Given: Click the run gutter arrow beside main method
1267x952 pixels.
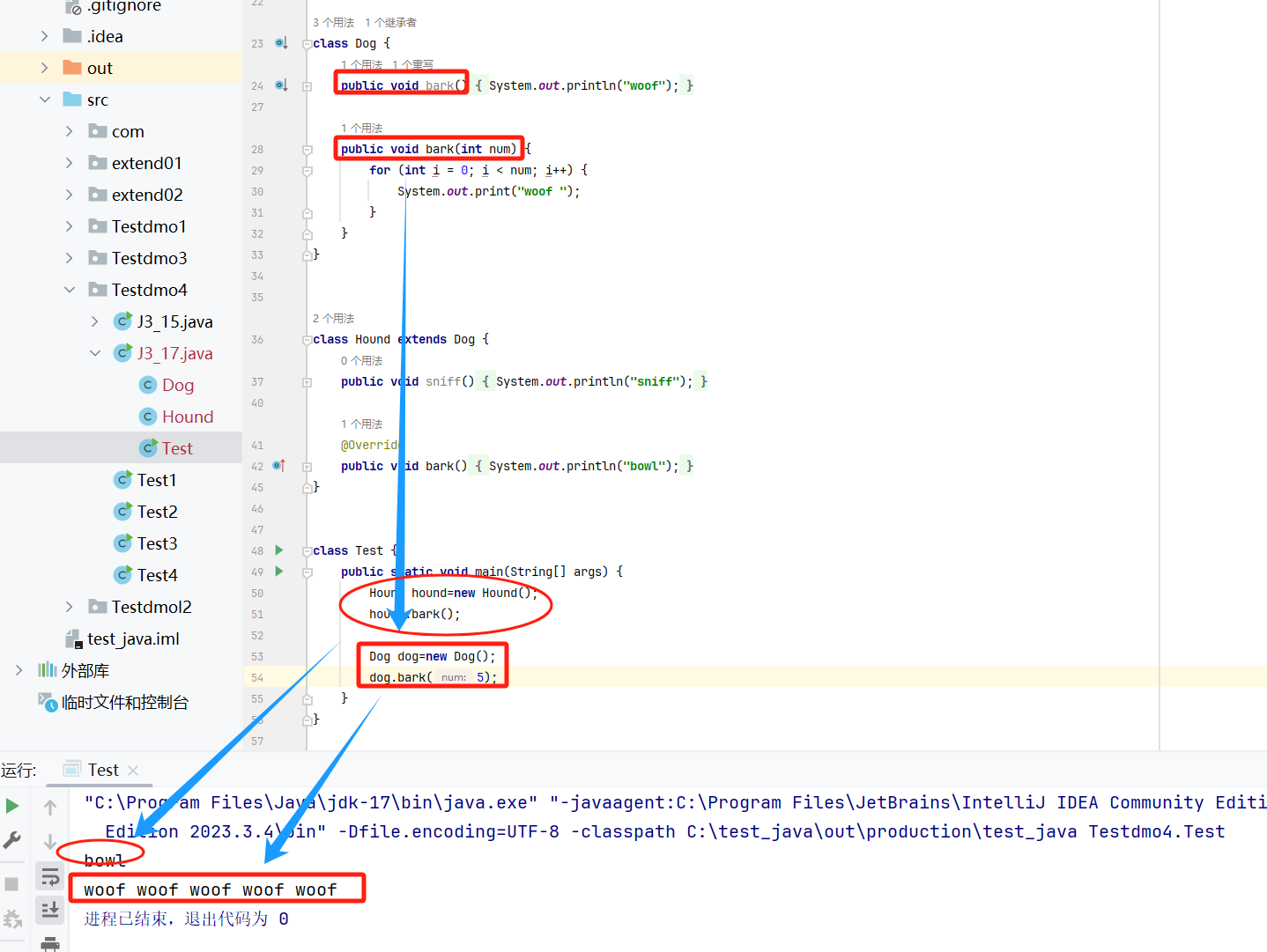Looking at the screenshot, I should coord(279,572).
